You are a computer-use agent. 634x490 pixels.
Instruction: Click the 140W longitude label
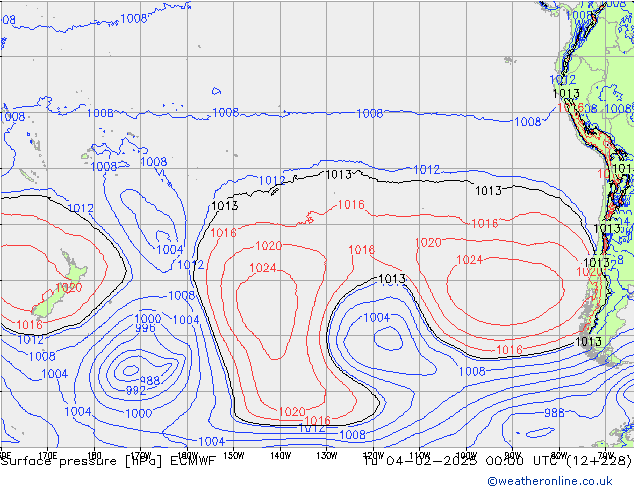[281, 454]
